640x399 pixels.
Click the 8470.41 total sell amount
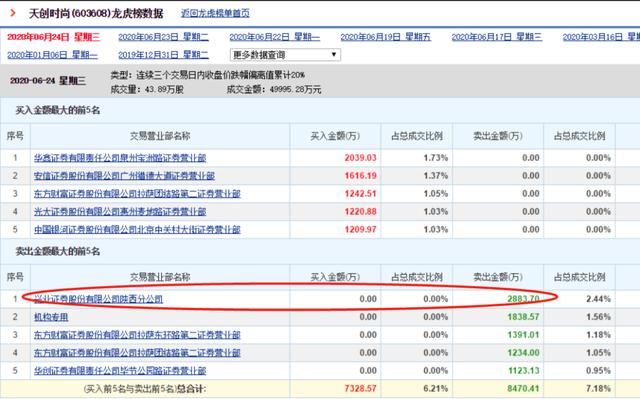tap(523, 389)
